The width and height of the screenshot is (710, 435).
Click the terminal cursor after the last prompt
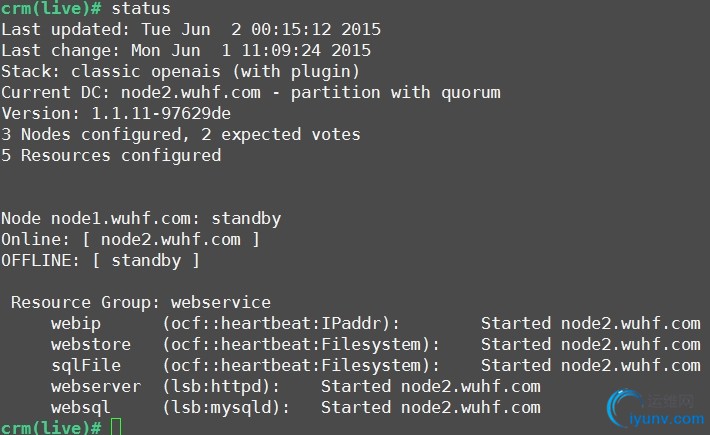(116, 427)
